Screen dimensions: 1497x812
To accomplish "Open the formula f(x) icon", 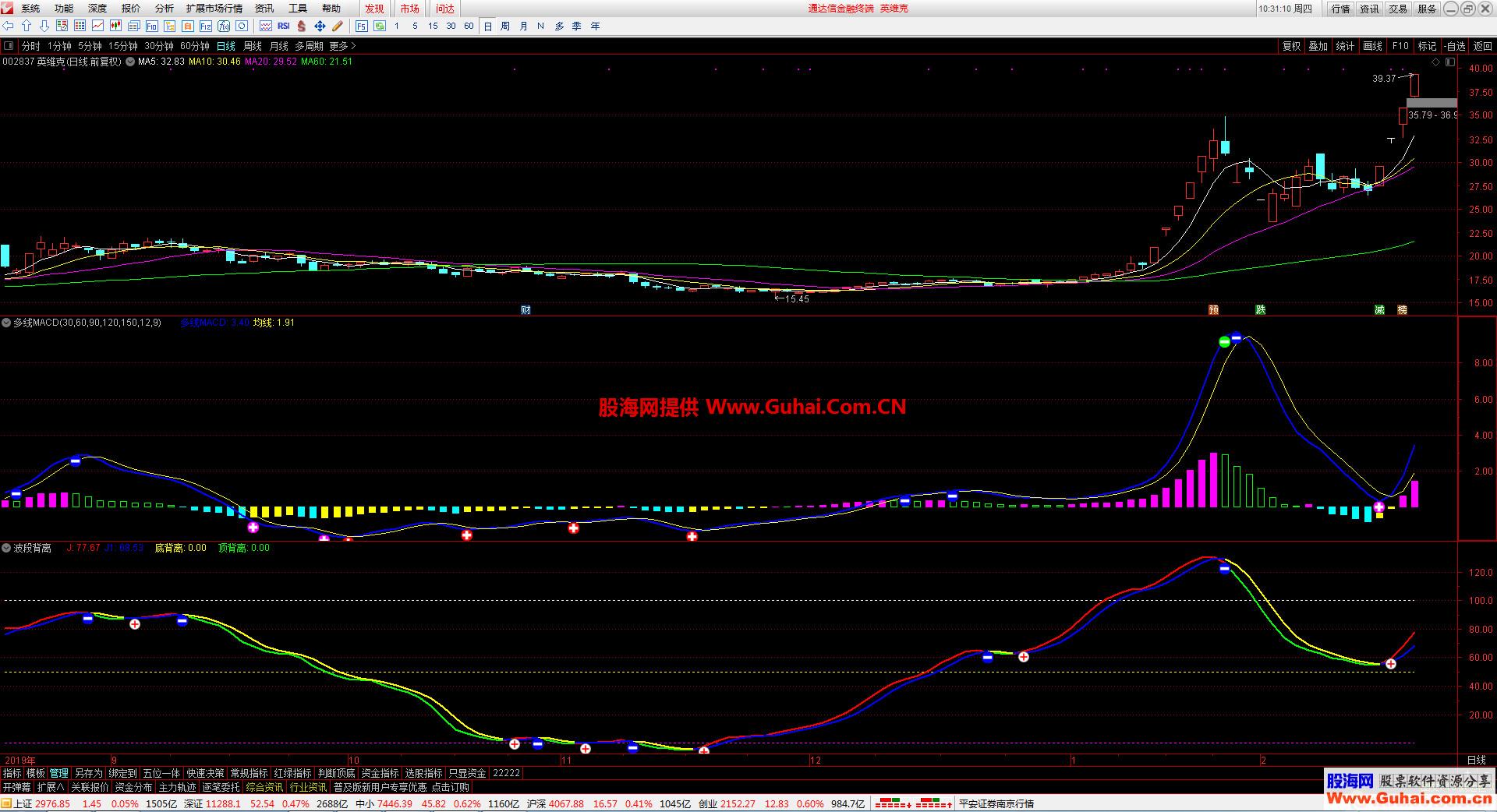I will pos(224,26).
